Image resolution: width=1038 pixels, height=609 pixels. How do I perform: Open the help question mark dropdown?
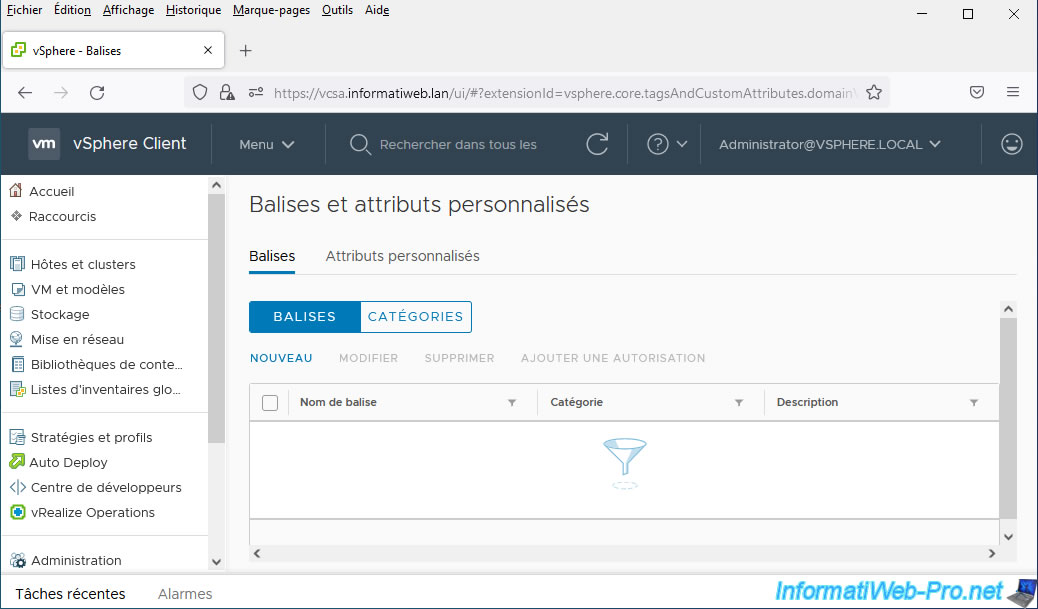click(667, 144)
